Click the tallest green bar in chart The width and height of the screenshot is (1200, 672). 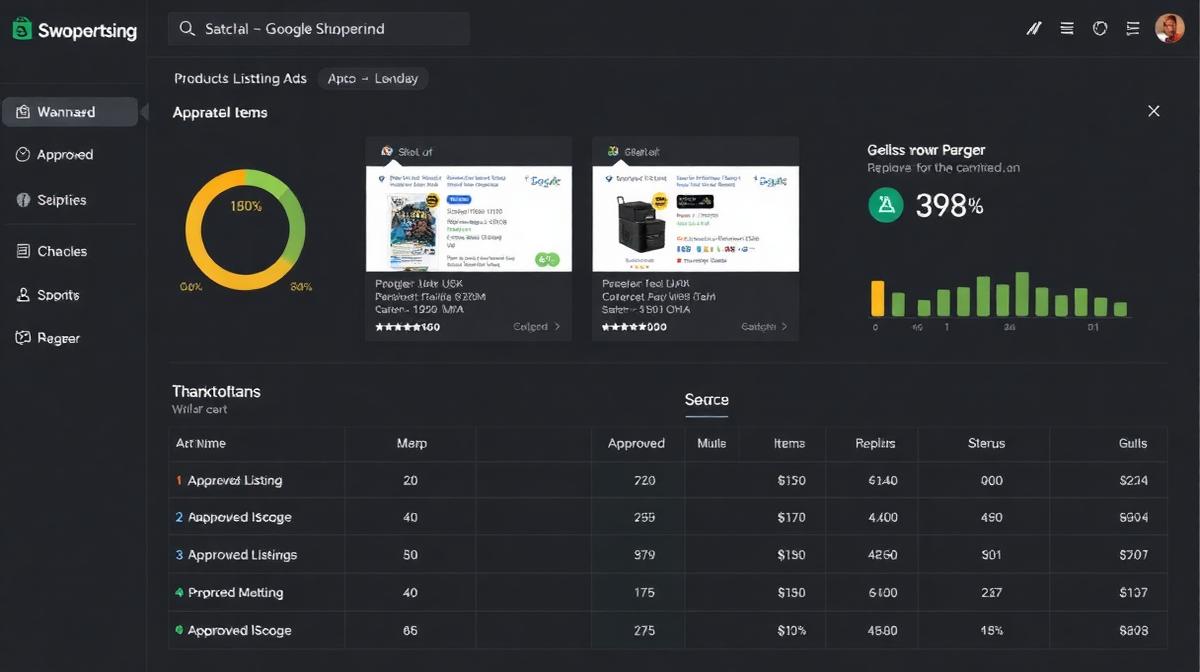pos(1022,294)
